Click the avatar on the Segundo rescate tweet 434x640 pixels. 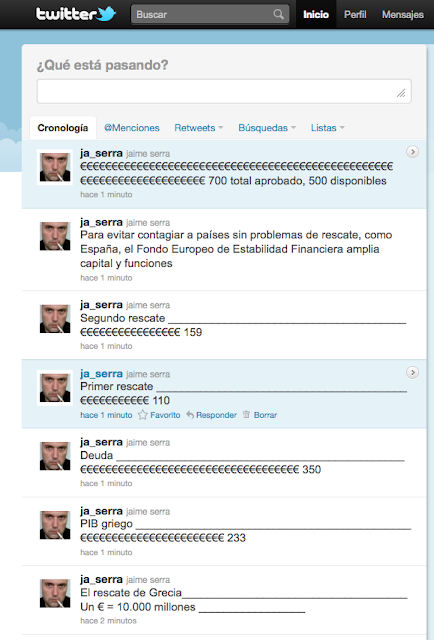click(x=55, y=319)
